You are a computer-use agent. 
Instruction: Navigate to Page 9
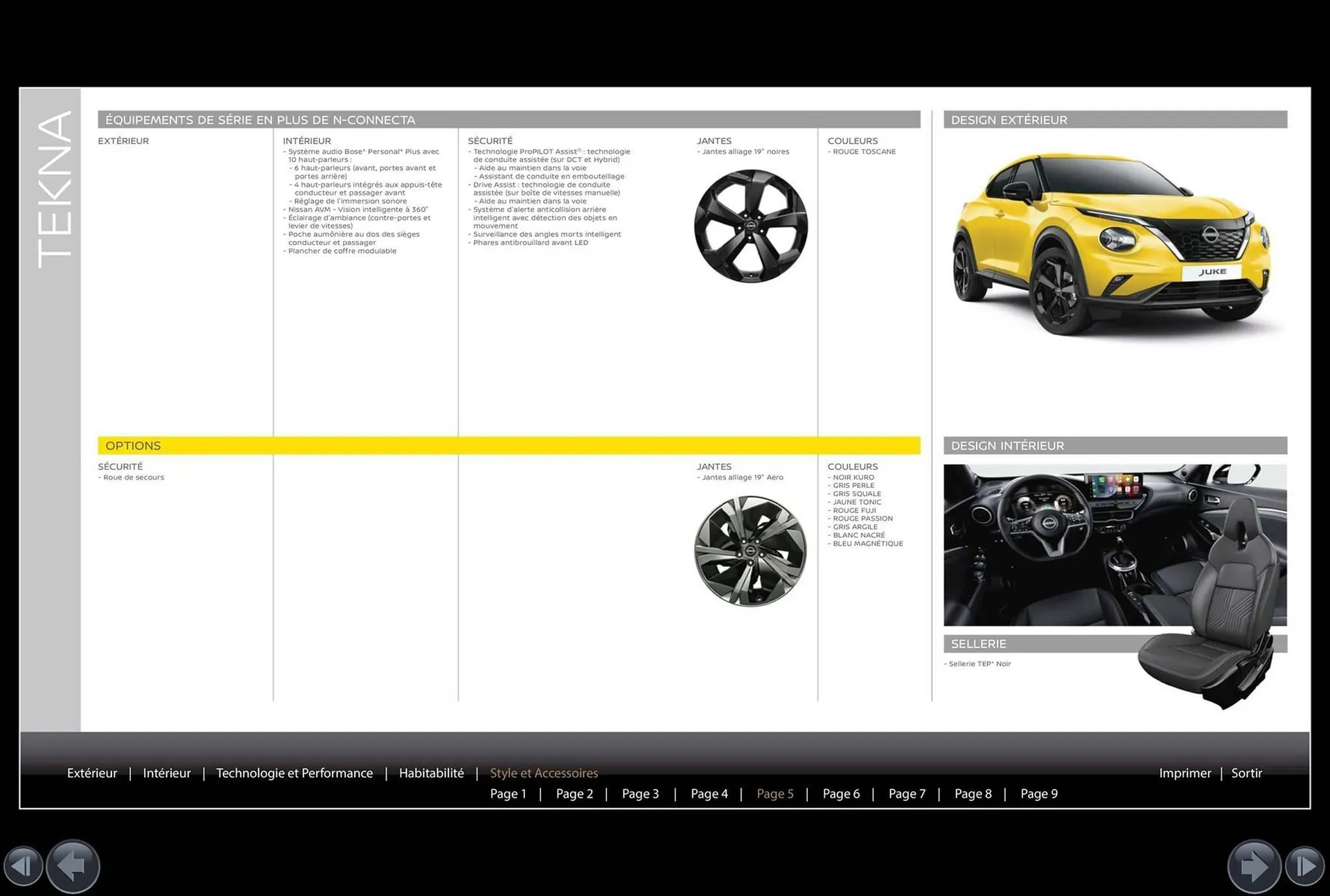[1039, 794]
